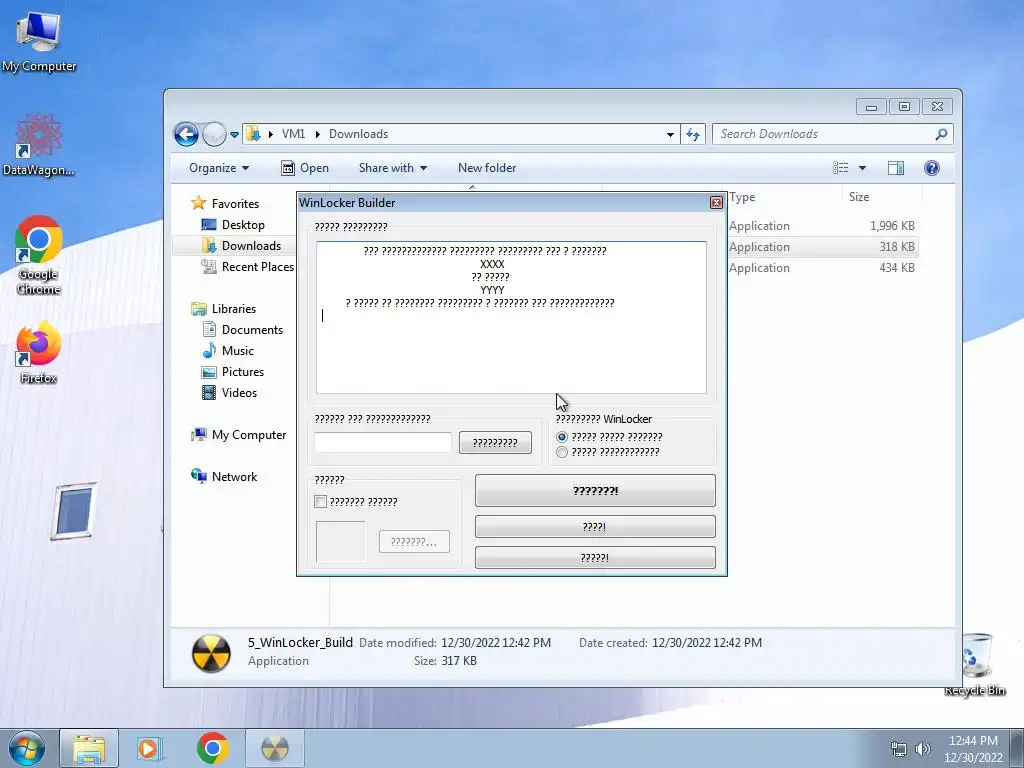Click the Favorites header
Viewport: 1024px width, 768px height.
click(225, 204)
